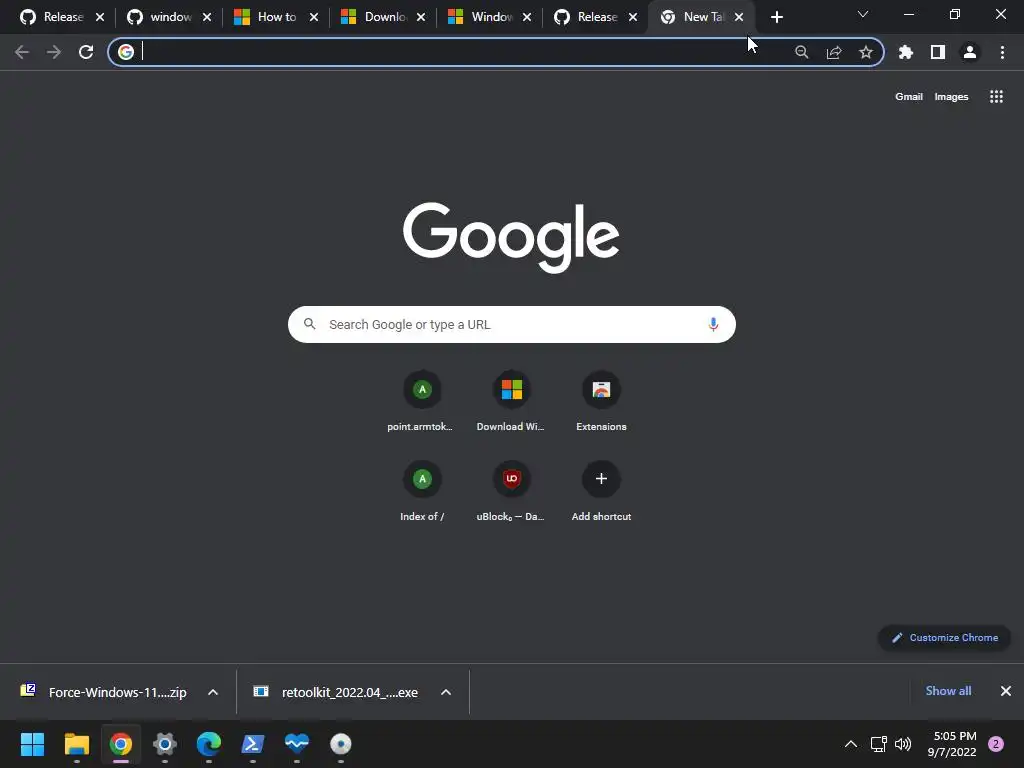The width and height of the screenshot is (1024, 768).
Task: Open the Chrome profile avatar
Action: [970, 52]
